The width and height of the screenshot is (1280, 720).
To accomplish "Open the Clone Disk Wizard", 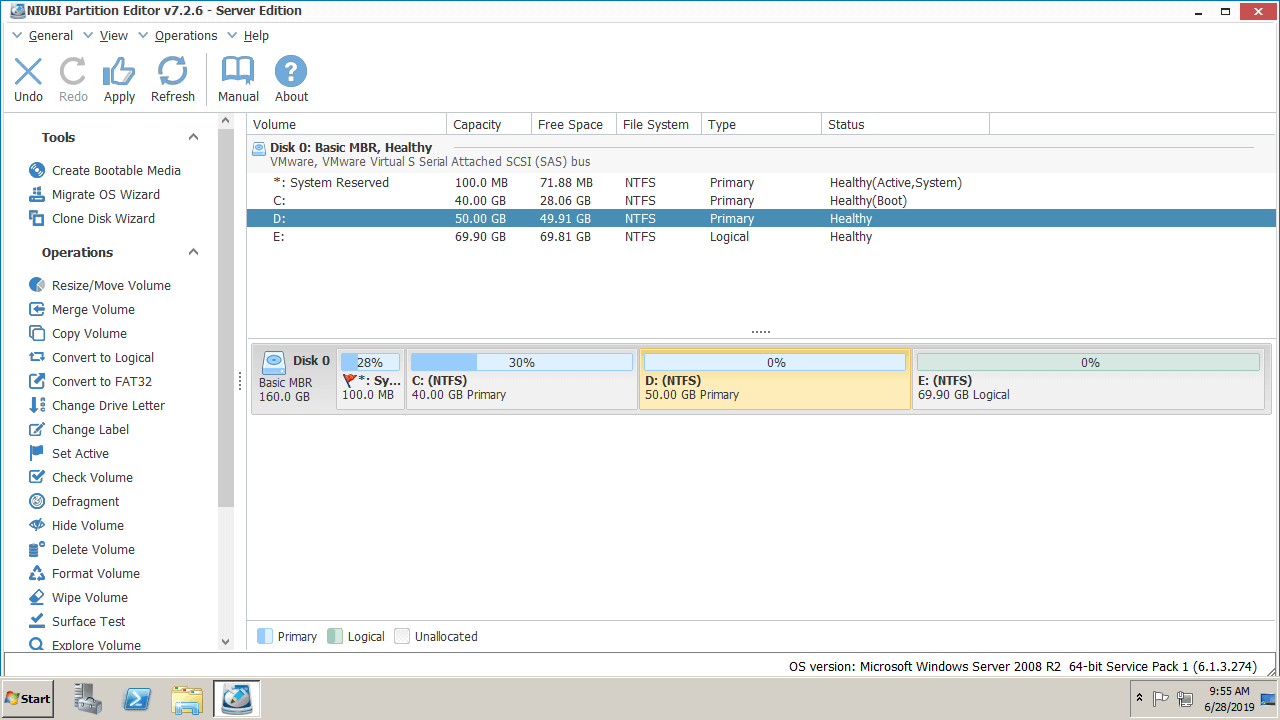I will (x=103, y=219).
